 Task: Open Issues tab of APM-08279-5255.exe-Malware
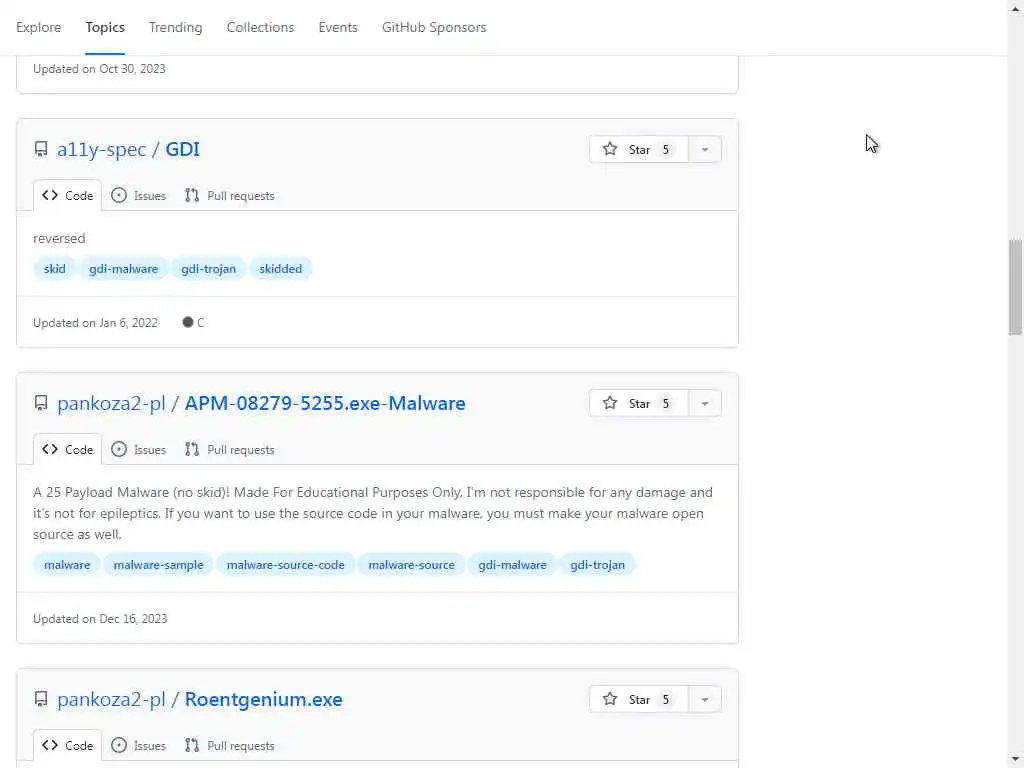(x=138, y=450)
